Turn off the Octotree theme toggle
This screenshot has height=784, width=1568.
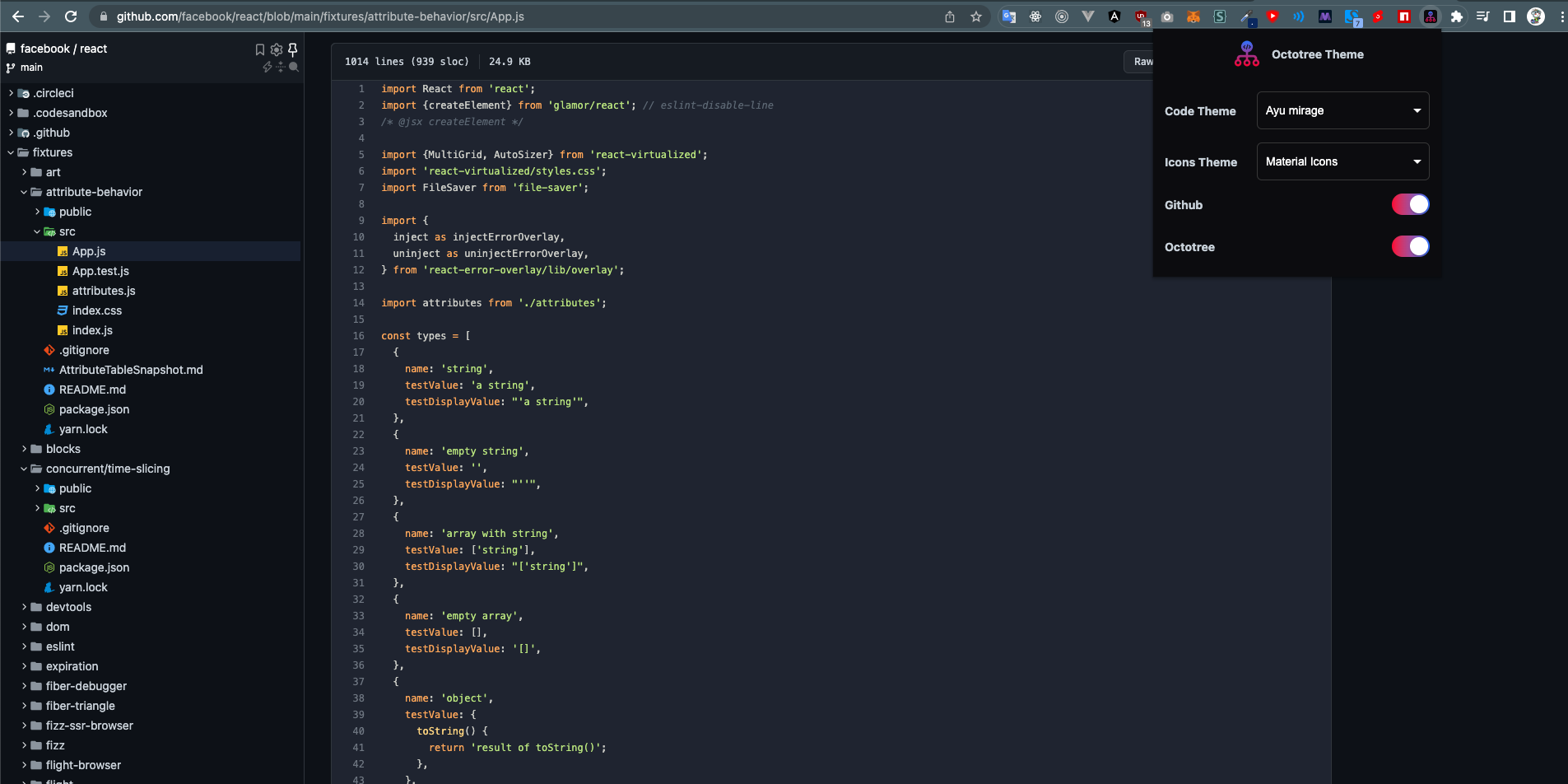click(x=1410, y=246)
